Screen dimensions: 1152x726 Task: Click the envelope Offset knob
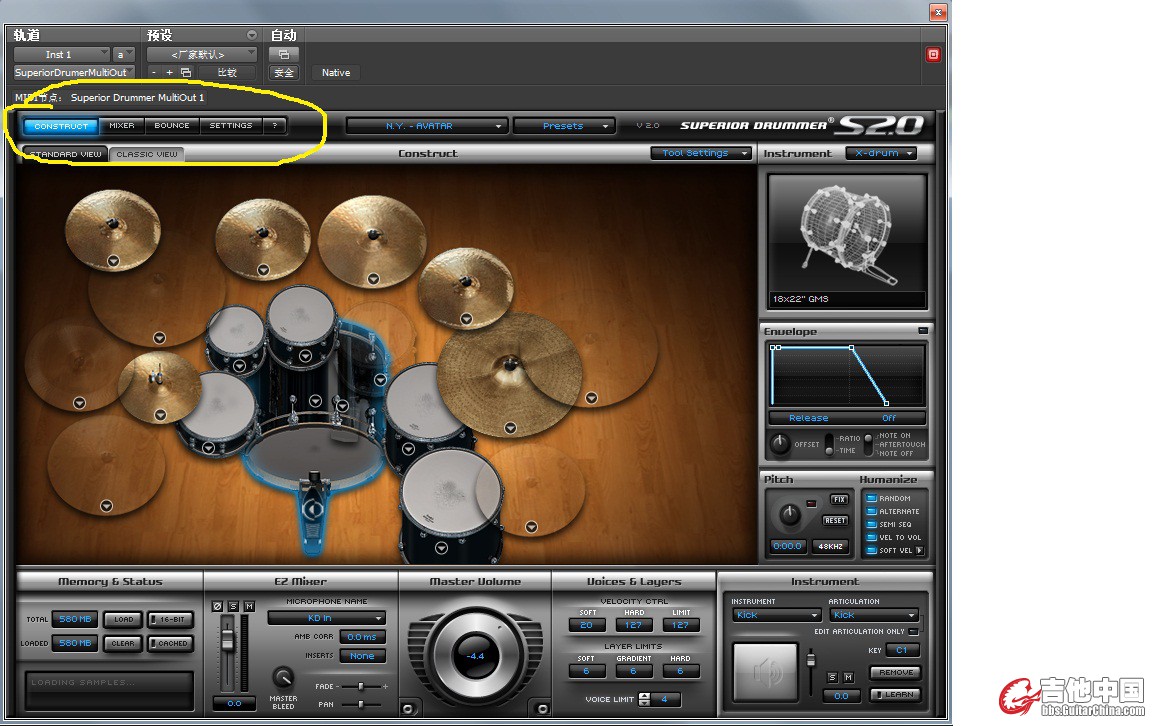click(779, 444)
